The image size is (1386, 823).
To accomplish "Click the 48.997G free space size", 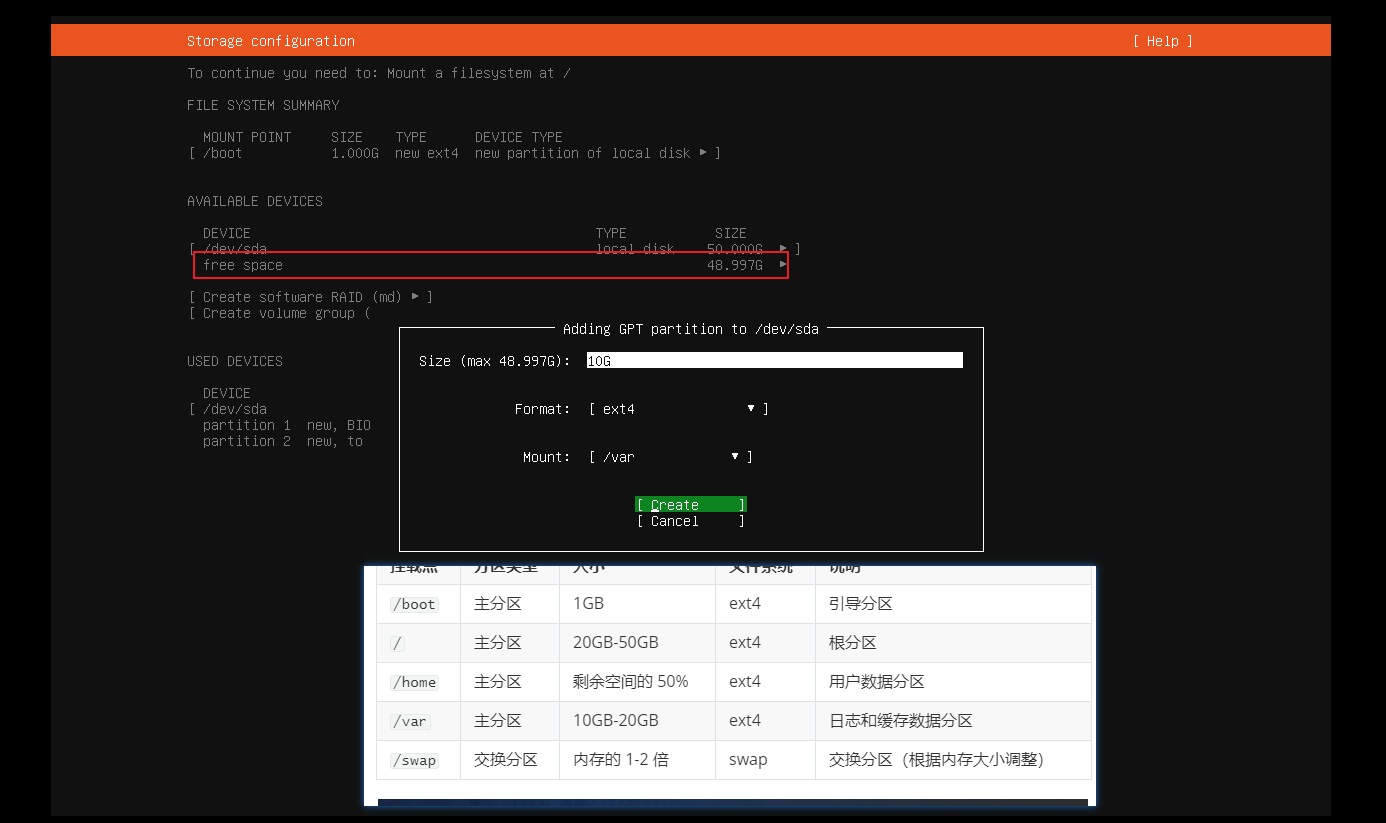I will pyautogui.click(x=735, y=265).
